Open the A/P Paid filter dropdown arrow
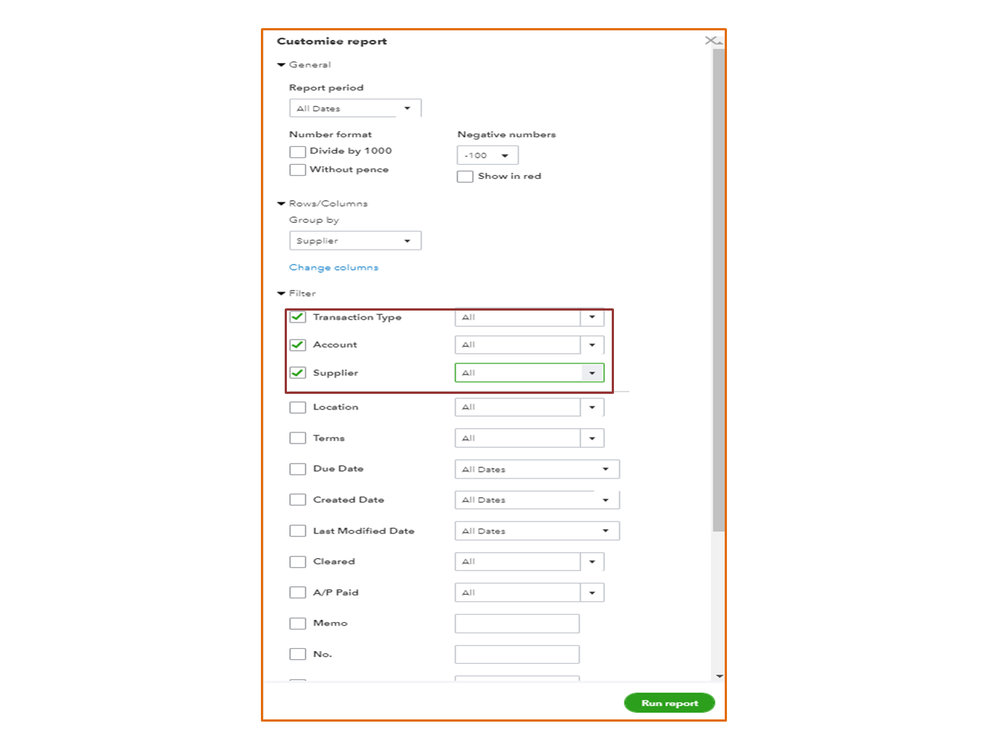 coord(592,593)
